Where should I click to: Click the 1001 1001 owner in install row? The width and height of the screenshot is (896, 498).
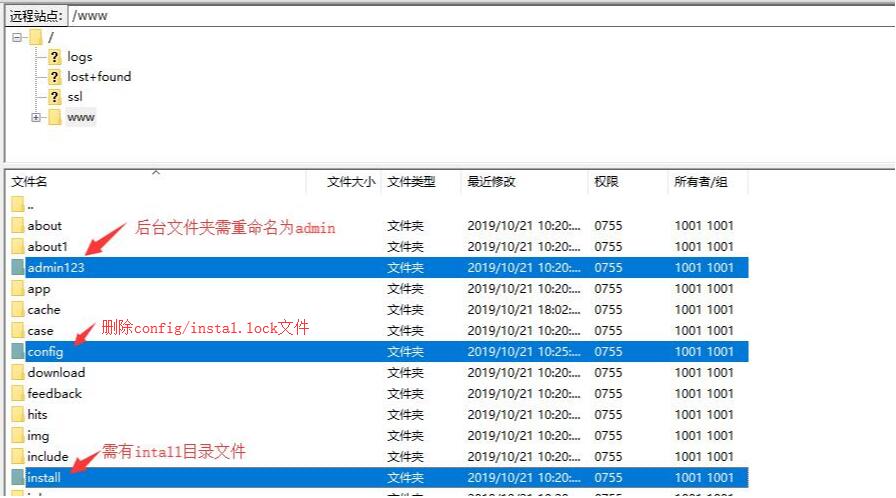click(704, 478)
